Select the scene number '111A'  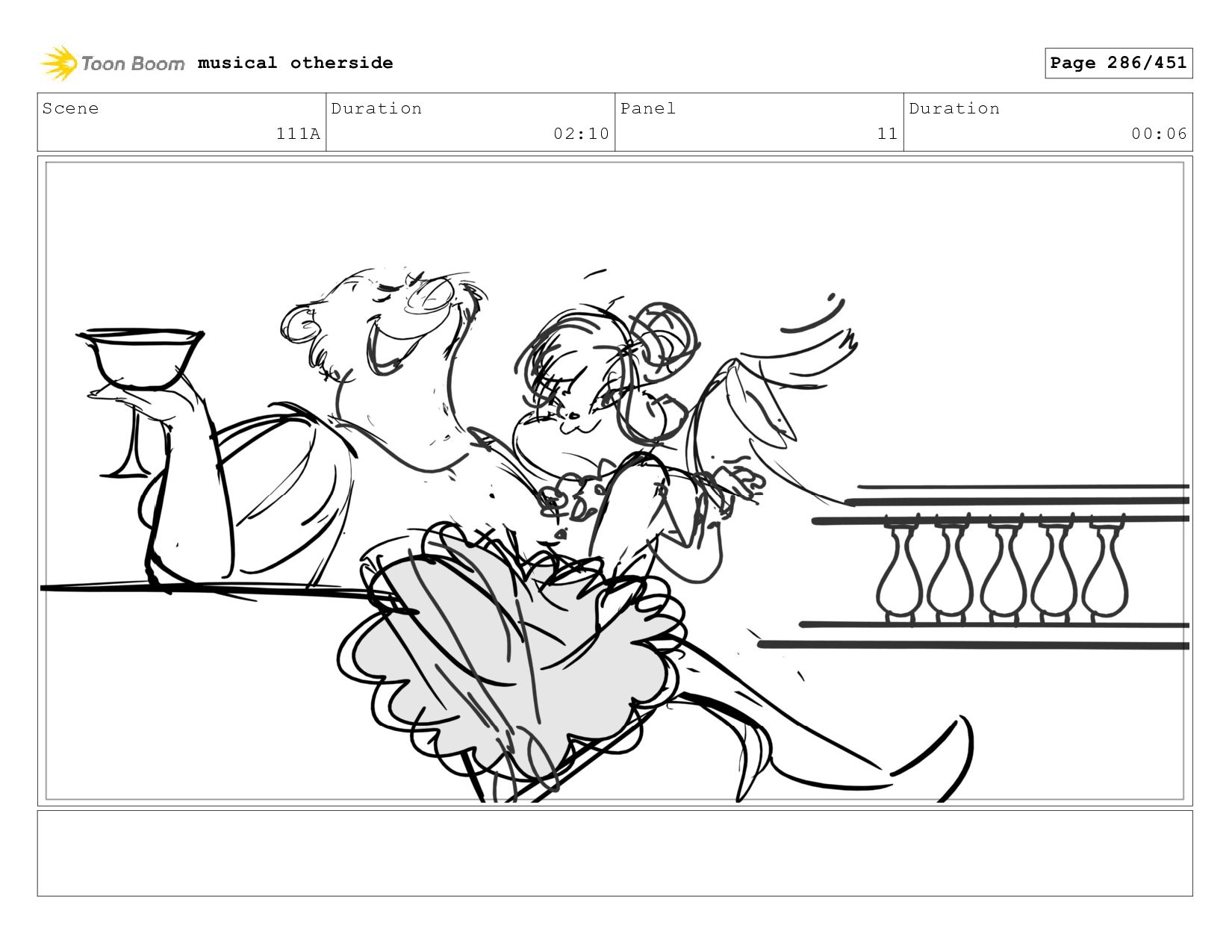pyautogui.click(x=298, y=134)
